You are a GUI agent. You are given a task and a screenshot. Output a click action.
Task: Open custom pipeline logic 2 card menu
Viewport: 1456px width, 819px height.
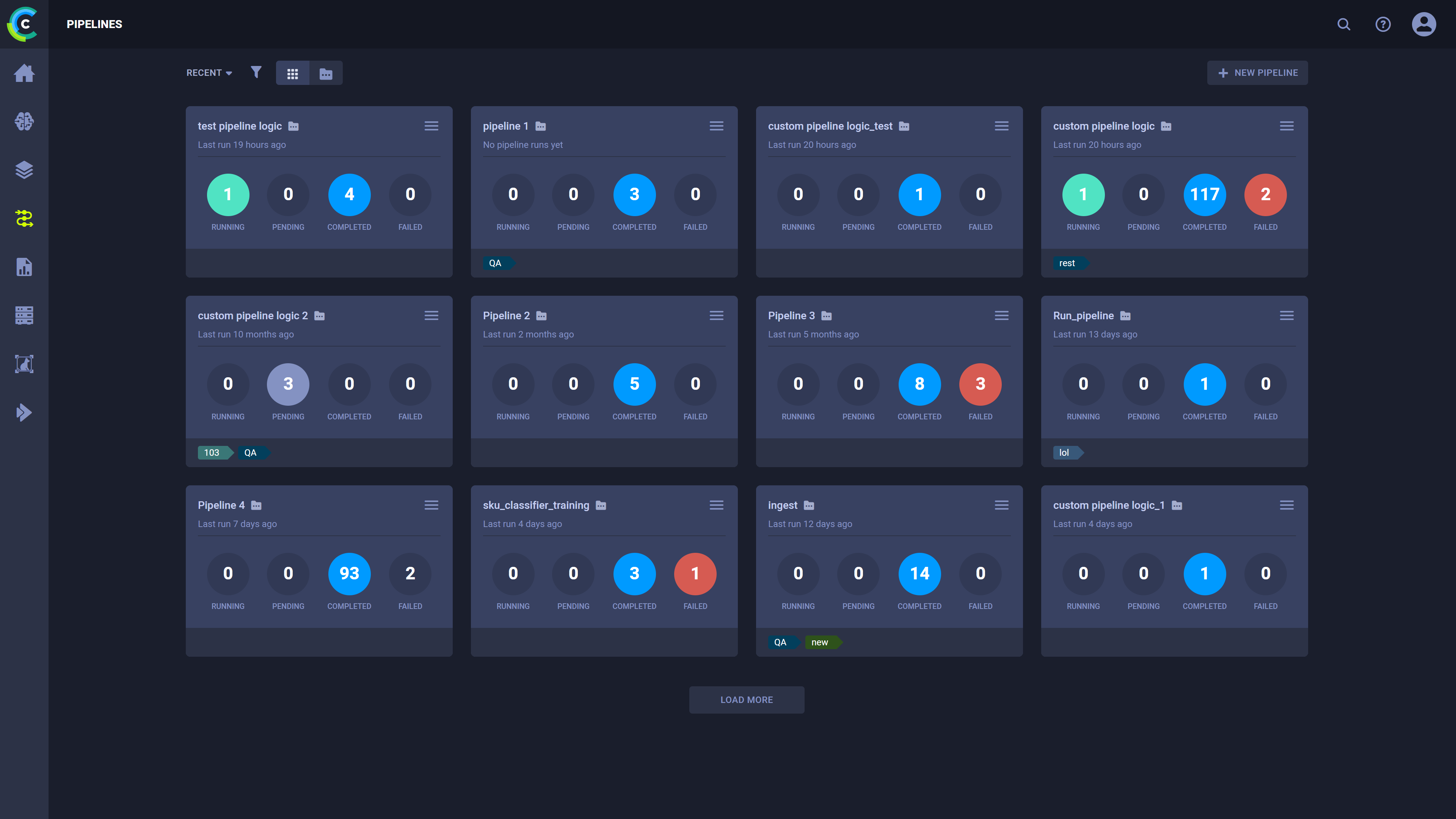(x=431, y=315)
